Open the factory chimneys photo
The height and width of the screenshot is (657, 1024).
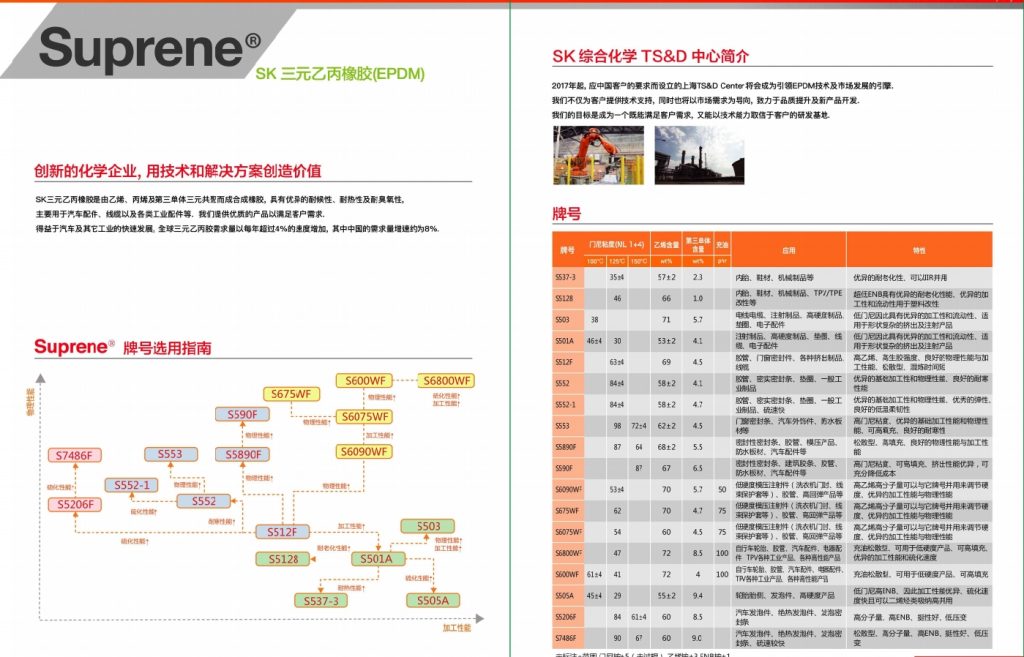[x=699, y=155]
